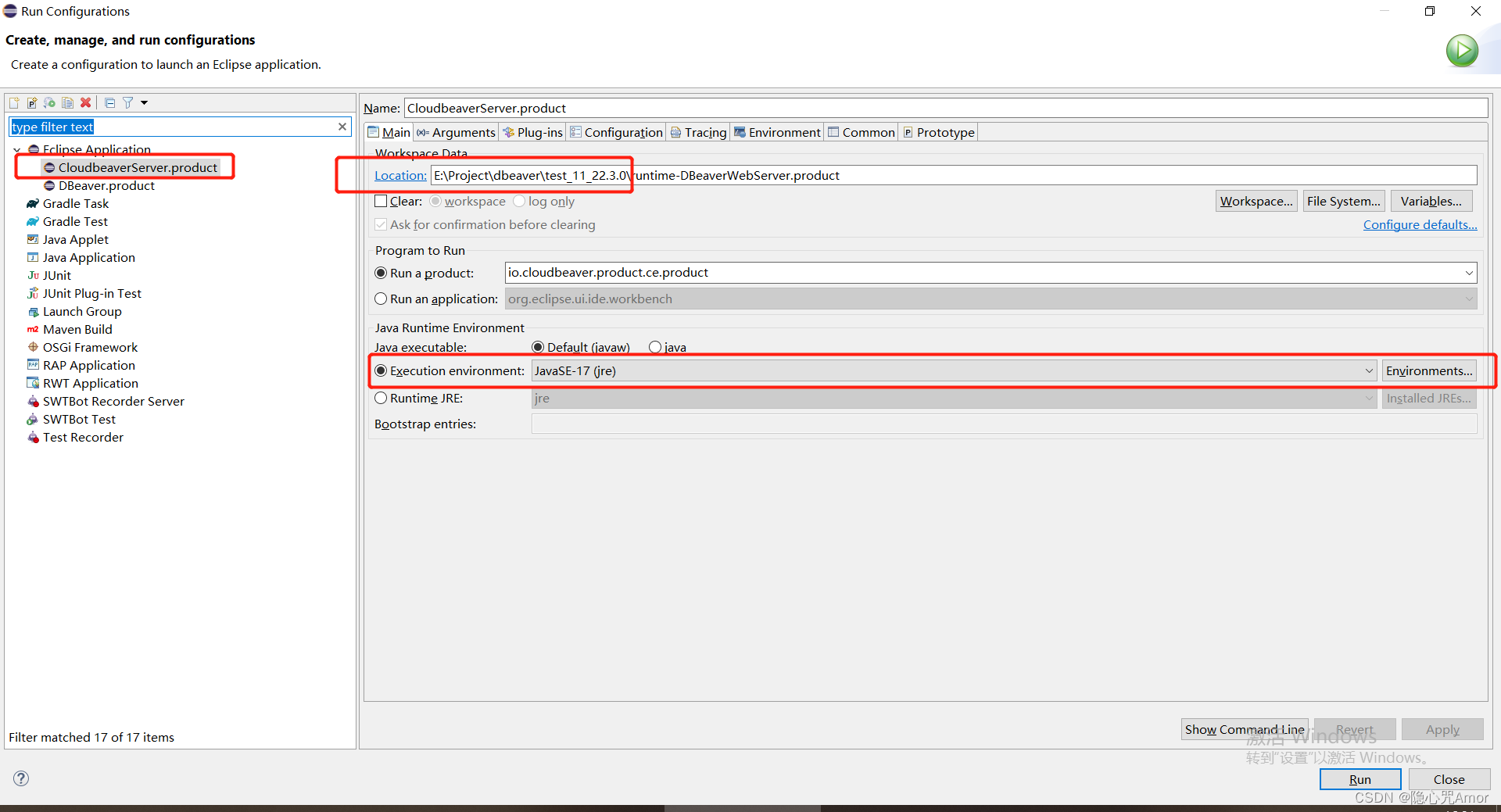The width and height of the screenshot is (1501, 812).
Task: Enable the Clear checkbox
Action: coord(381,201)
